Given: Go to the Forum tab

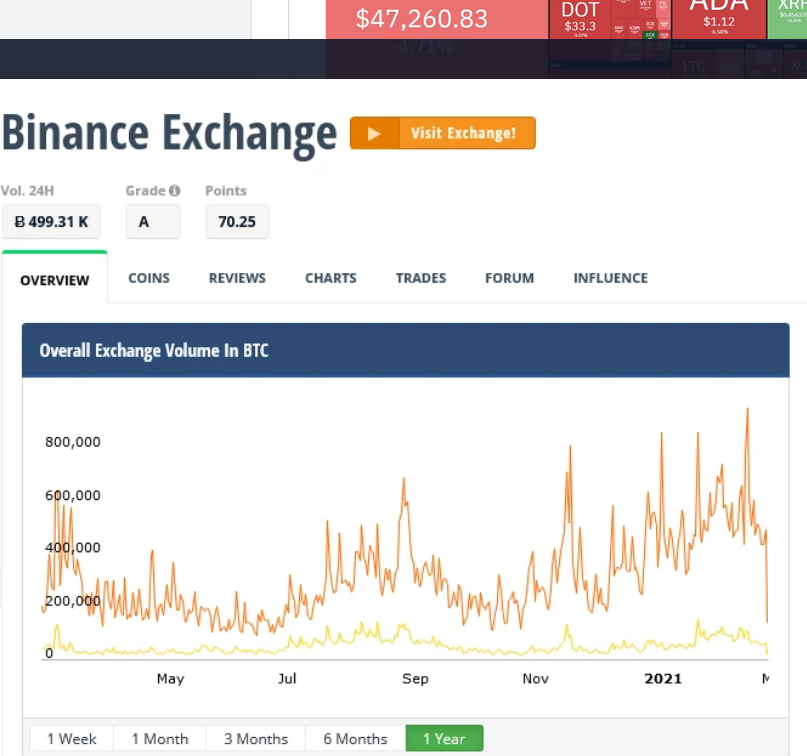Looking at the screenshot, I should point(510,278).
